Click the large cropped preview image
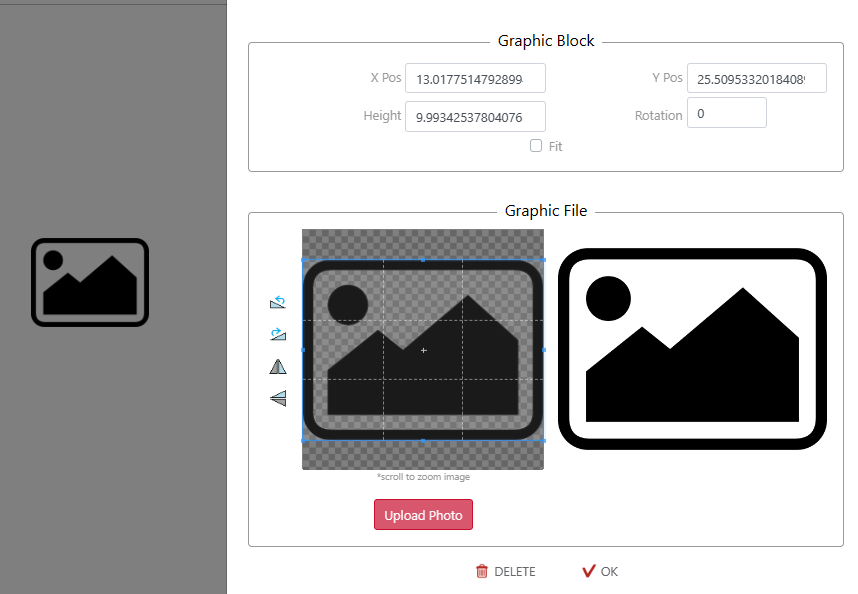 coord(692,348)
